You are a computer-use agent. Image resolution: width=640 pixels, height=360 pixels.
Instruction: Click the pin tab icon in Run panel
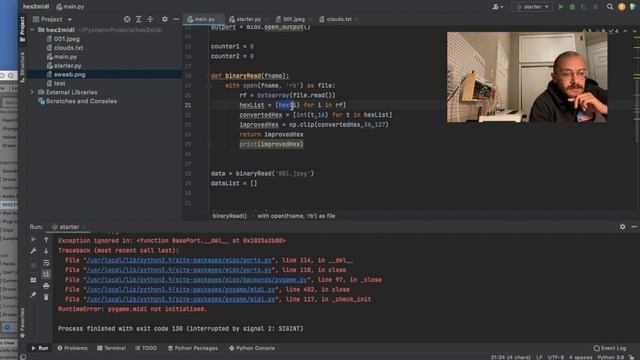[x=33, y=294]
